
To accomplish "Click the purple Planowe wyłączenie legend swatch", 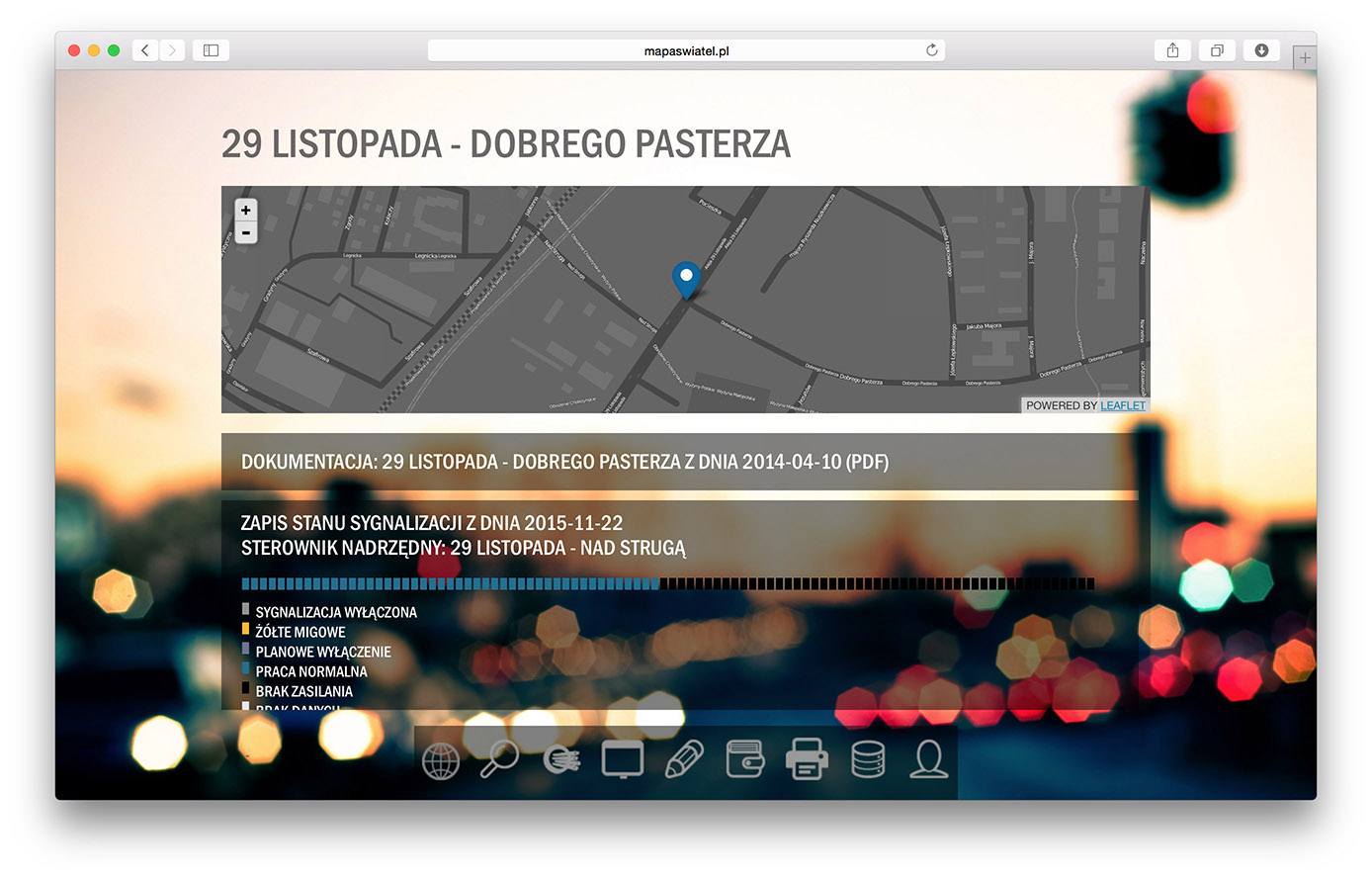I will click(245, 649).
